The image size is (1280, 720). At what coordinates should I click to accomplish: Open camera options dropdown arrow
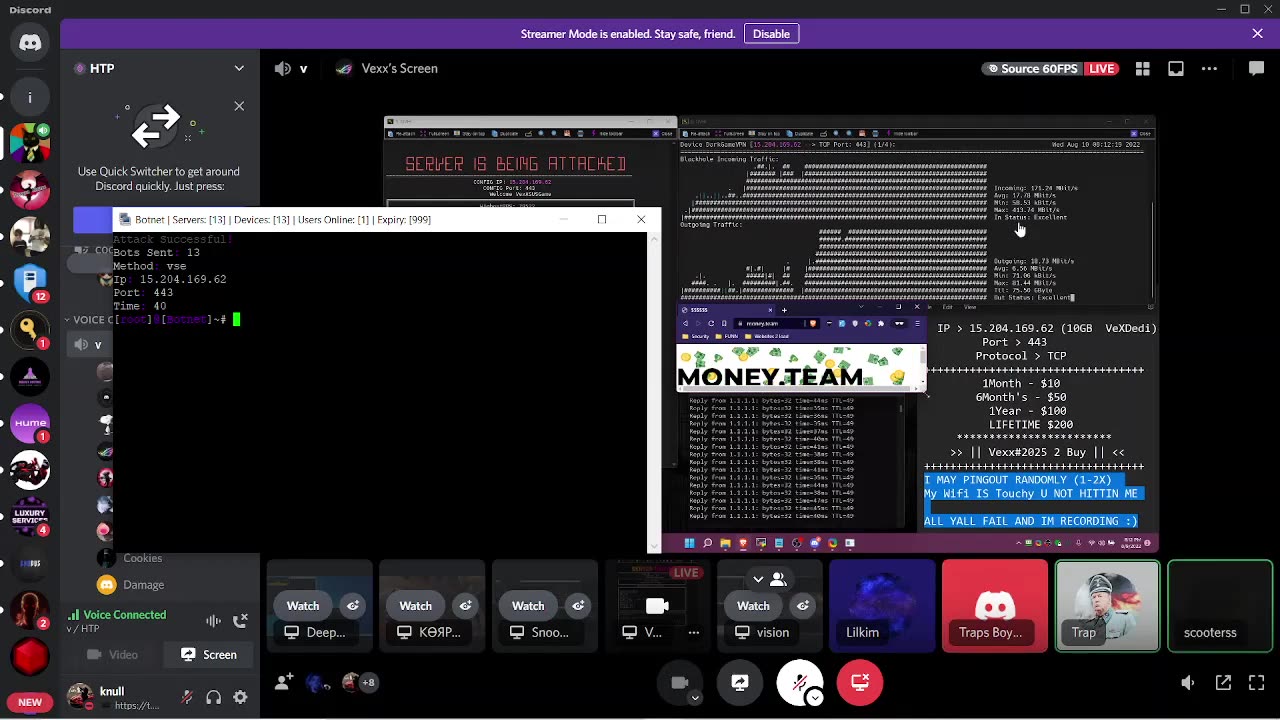pos(695,698)
